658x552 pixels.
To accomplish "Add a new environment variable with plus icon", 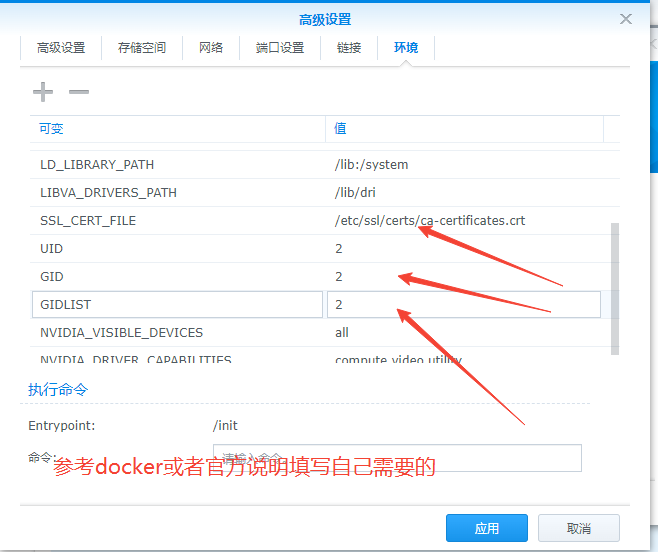I will [x=43, y=92].
